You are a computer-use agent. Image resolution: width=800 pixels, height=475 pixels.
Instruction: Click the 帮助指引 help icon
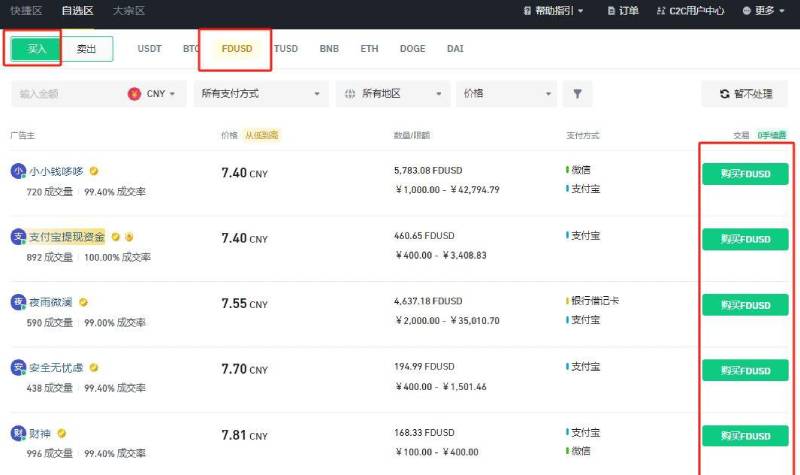pos(528,11)
